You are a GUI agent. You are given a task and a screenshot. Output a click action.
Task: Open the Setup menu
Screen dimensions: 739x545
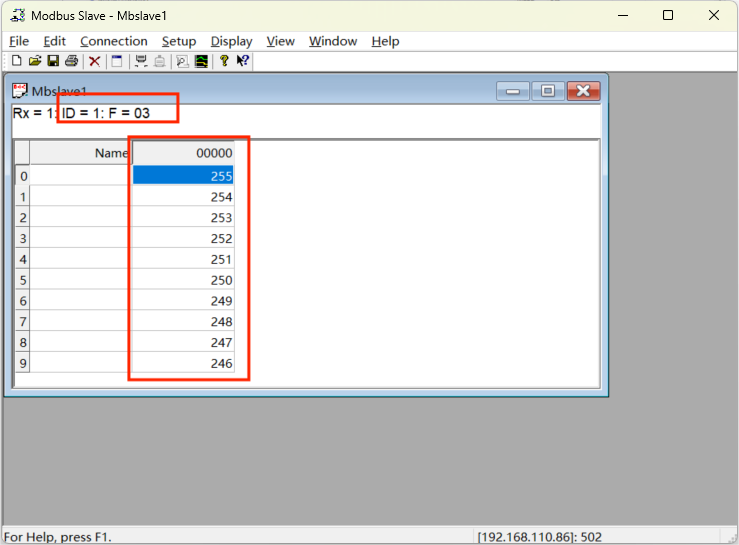[x=179, y=41]
